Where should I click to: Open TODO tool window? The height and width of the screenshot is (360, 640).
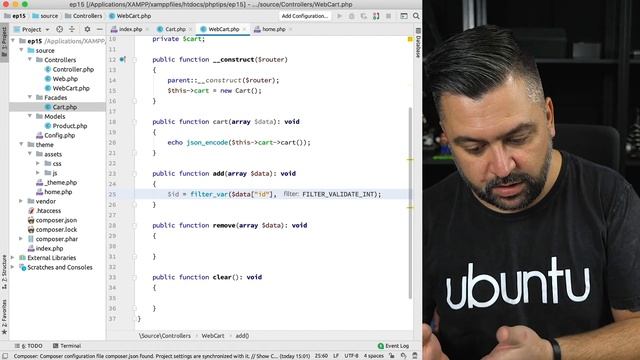point(29,346)
